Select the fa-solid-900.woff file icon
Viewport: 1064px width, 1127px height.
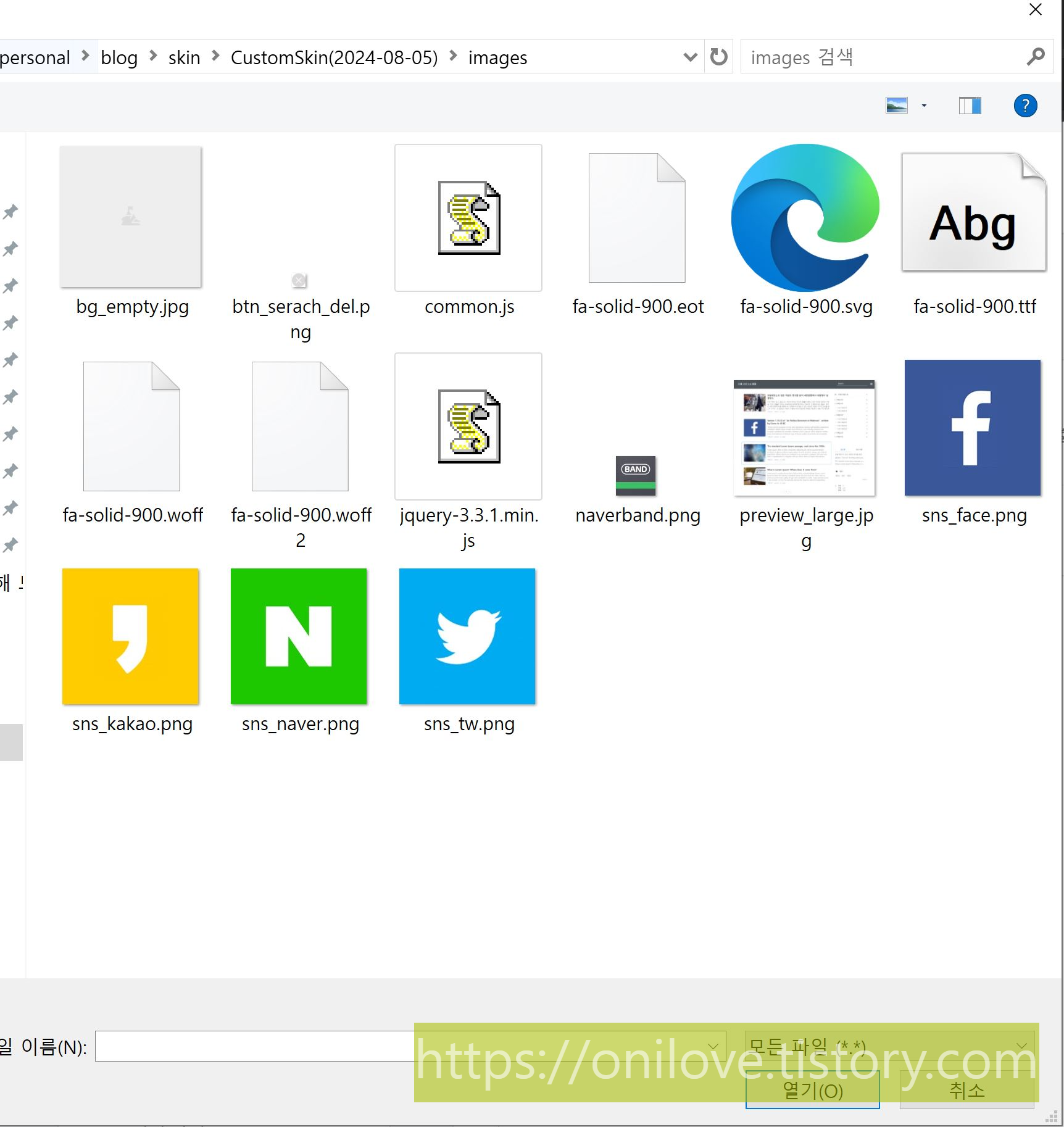coord(131,426)
